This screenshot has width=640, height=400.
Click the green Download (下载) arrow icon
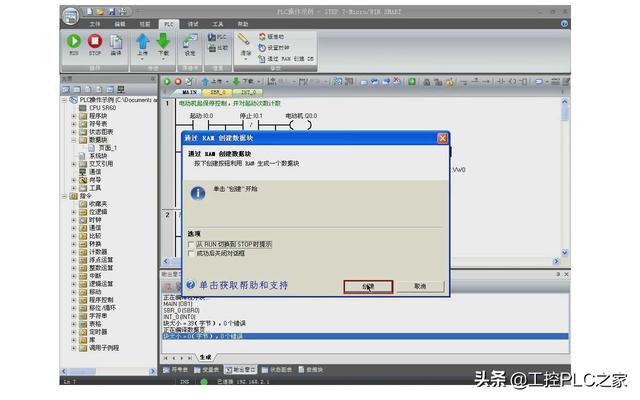coord(163,42)
